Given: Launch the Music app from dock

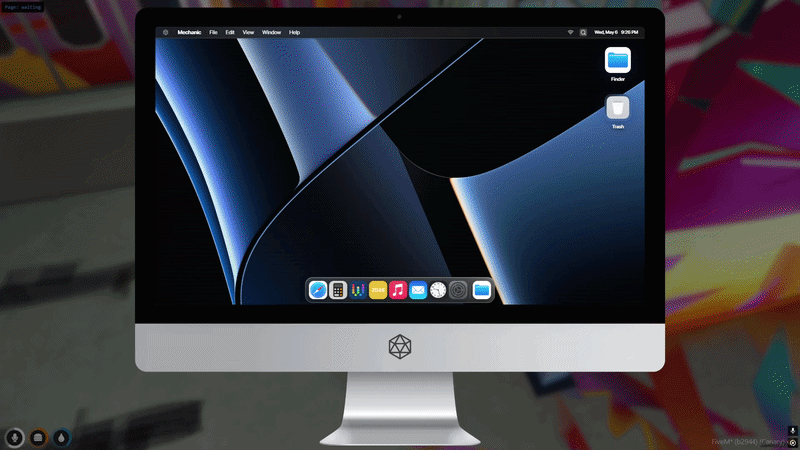Looking at the screenshot, I should [398, 290].
